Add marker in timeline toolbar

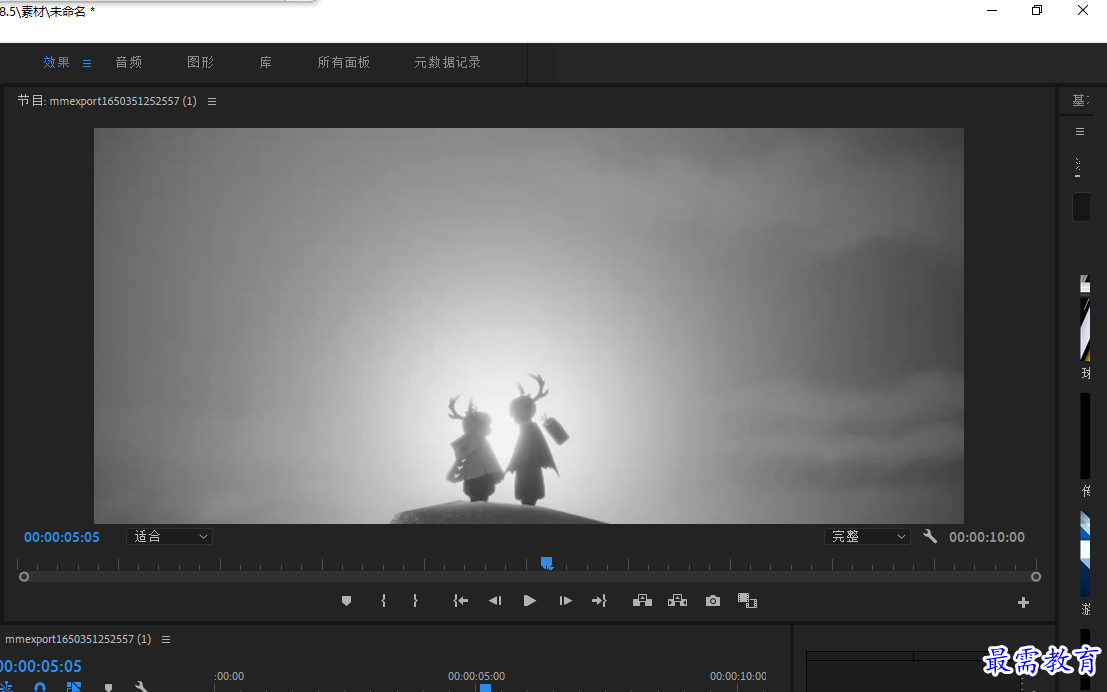pyautogui.click(x=108, y=688)
